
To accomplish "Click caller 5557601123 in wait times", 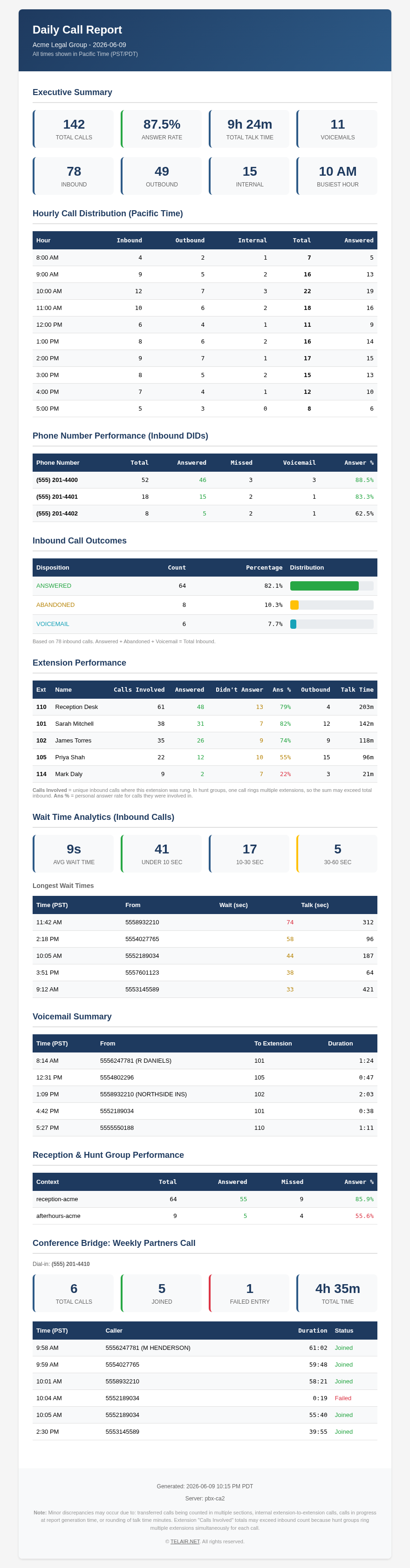I will point(142,972).
